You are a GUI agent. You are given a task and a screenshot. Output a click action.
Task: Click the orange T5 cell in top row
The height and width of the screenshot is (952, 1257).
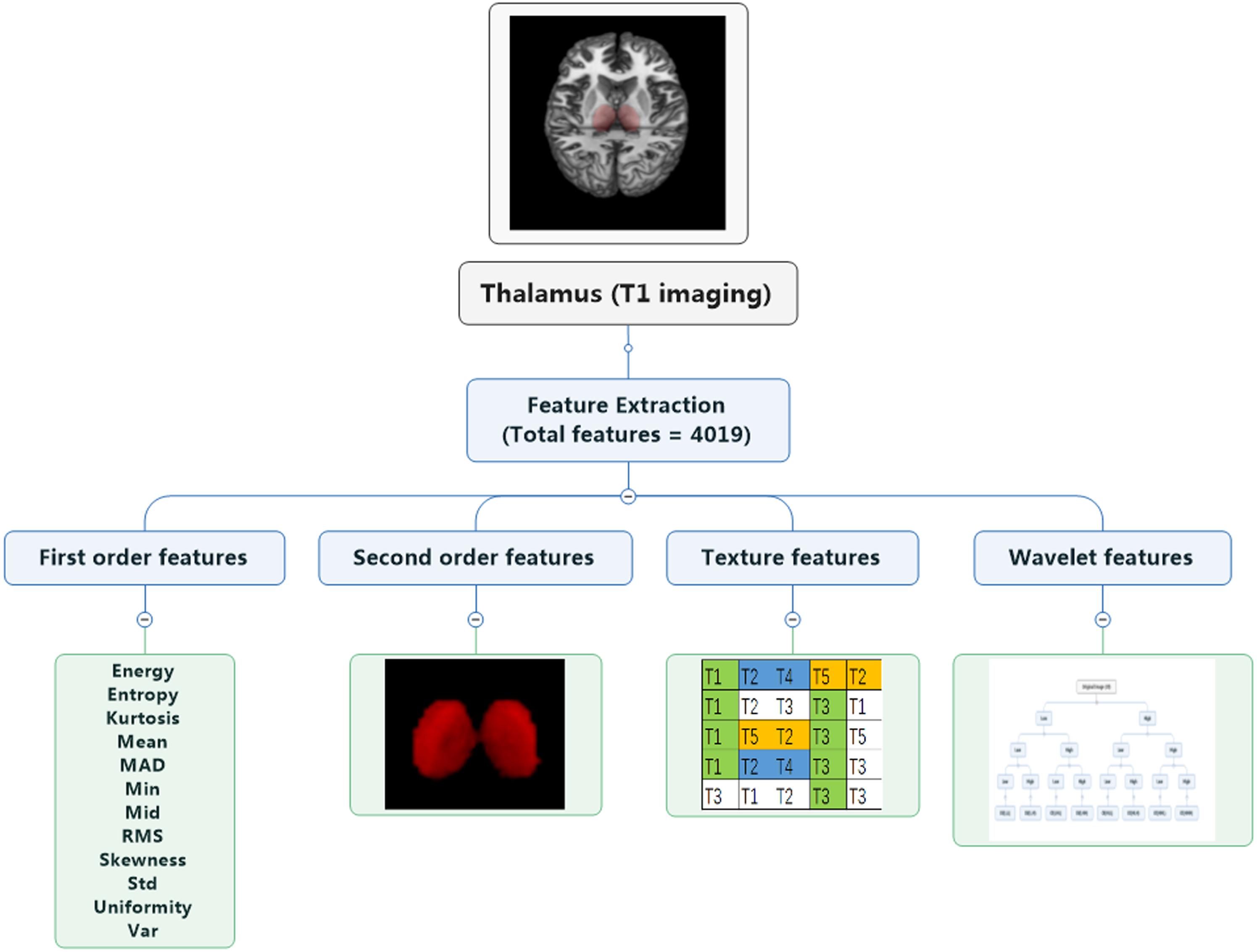point(827,676)
